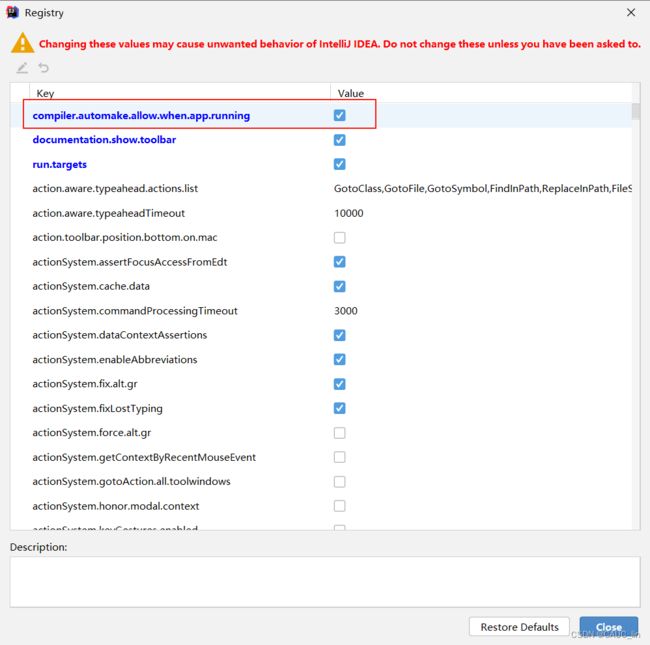This screenshot has width=650, height=645.
Task: Close the Registry dialog via X
Action: click(631, 12)
